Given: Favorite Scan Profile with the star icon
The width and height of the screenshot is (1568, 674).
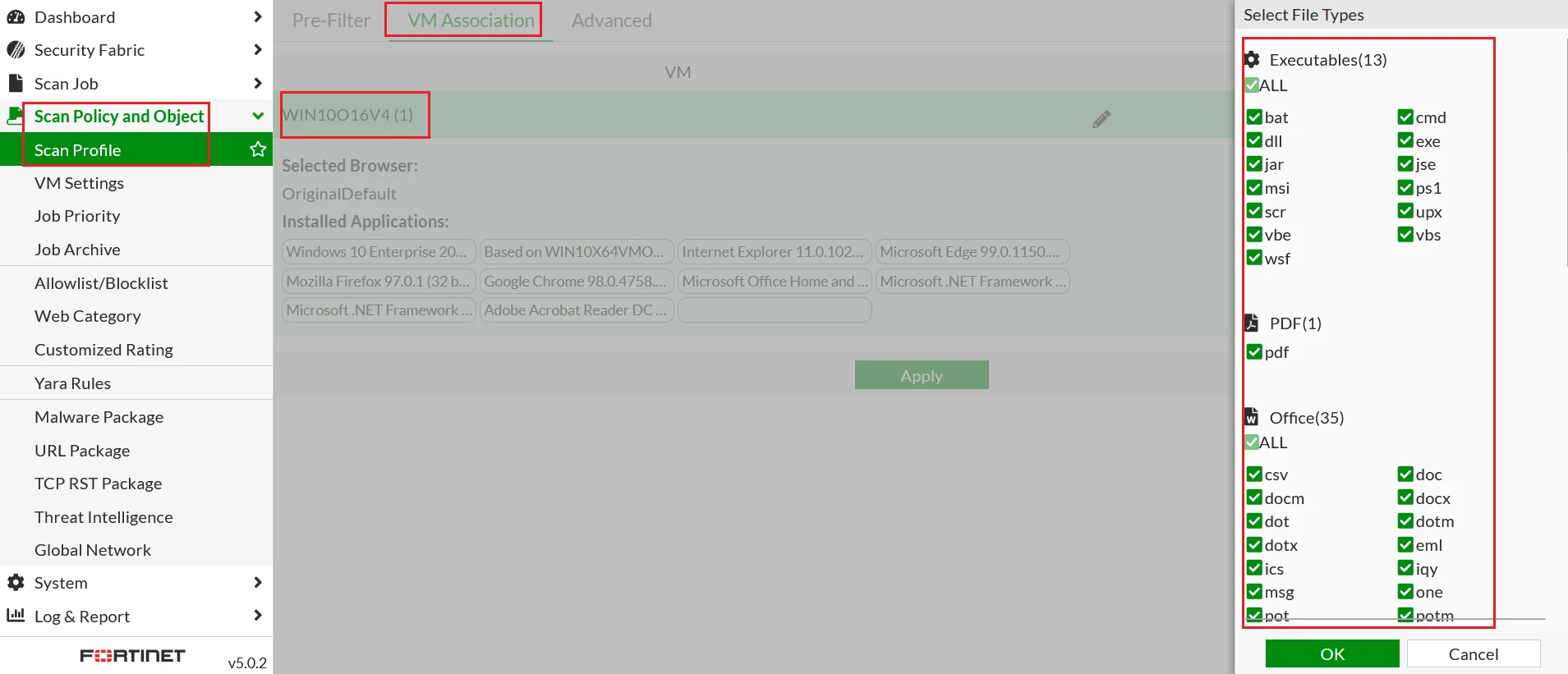Looking at the screenshot, I should [258, 149].
